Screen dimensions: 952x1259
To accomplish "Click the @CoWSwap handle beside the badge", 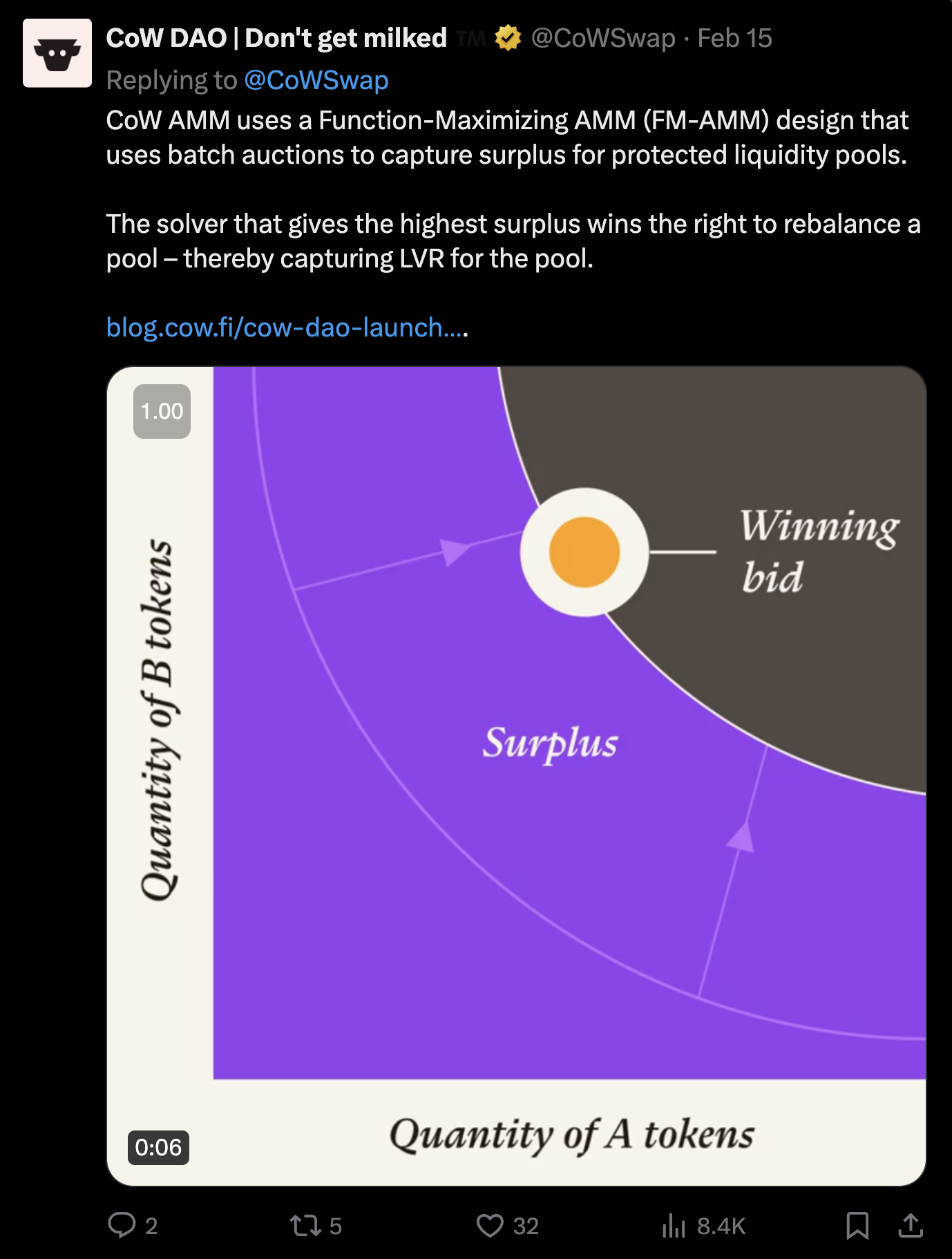I will (x=603, y=38).
